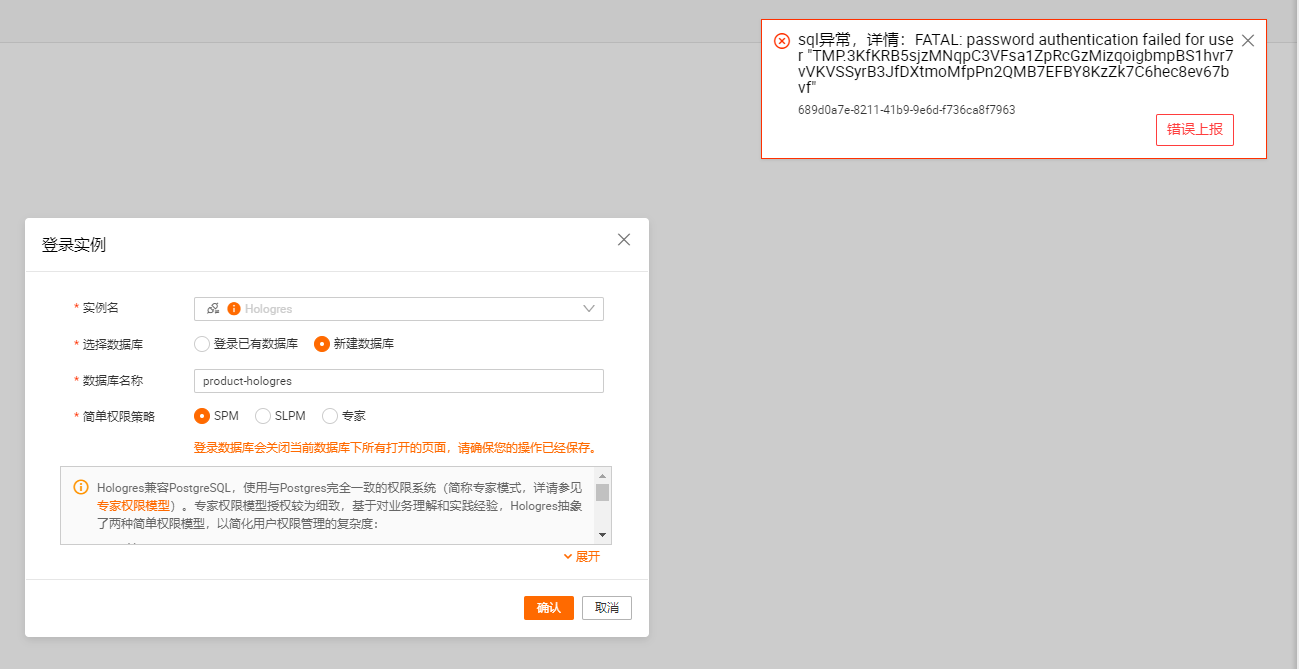
Task: Close the 登录实例 dialog
Action: (x=624, y=239)
